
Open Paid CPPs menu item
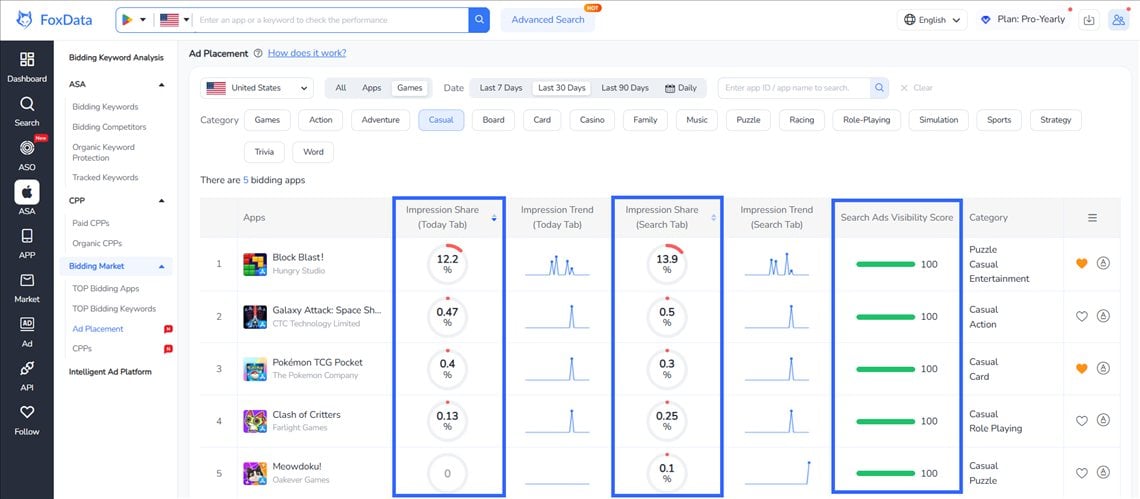(91, 223)
